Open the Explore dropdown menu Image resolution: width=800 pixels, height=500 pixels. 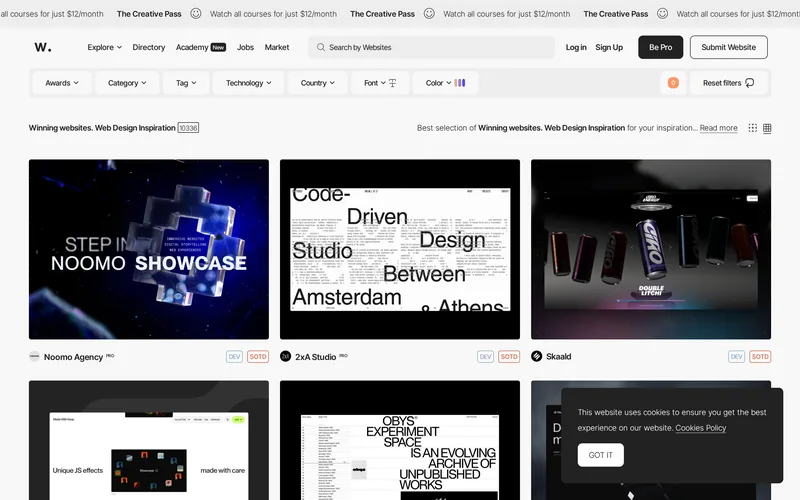pyautogui.click(x=105, y=47)
